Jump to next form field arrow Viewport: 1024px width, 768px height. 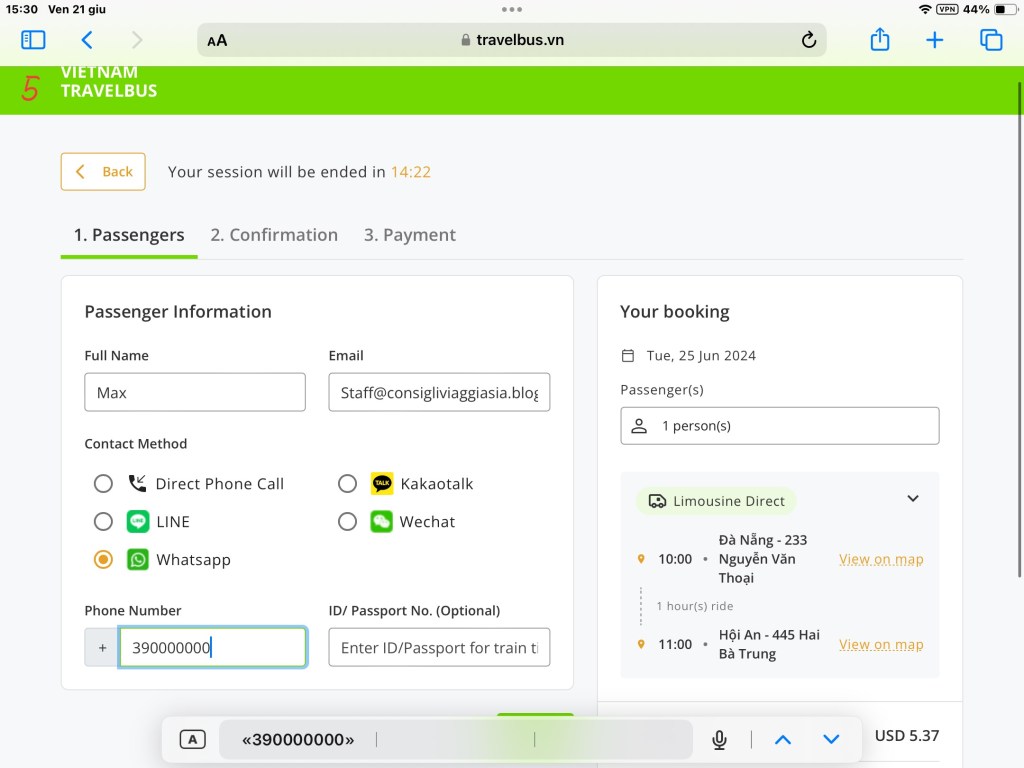tap(831, 740)
